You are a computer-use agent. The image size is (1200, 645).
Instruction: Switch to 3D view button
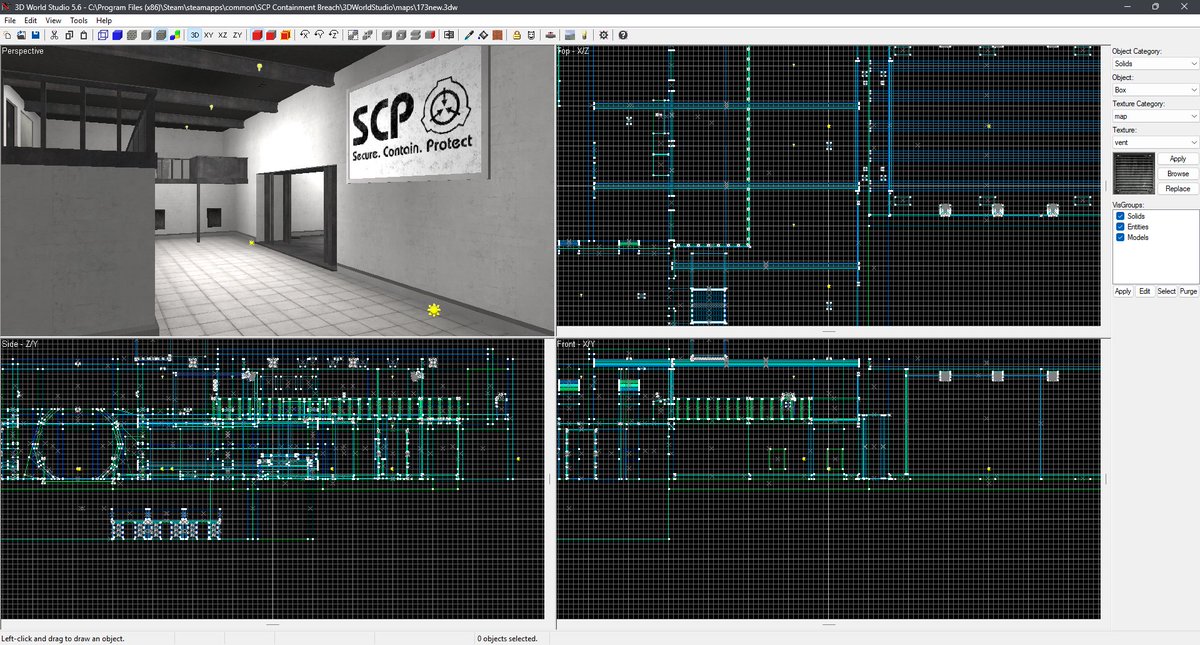click(195, 35)
